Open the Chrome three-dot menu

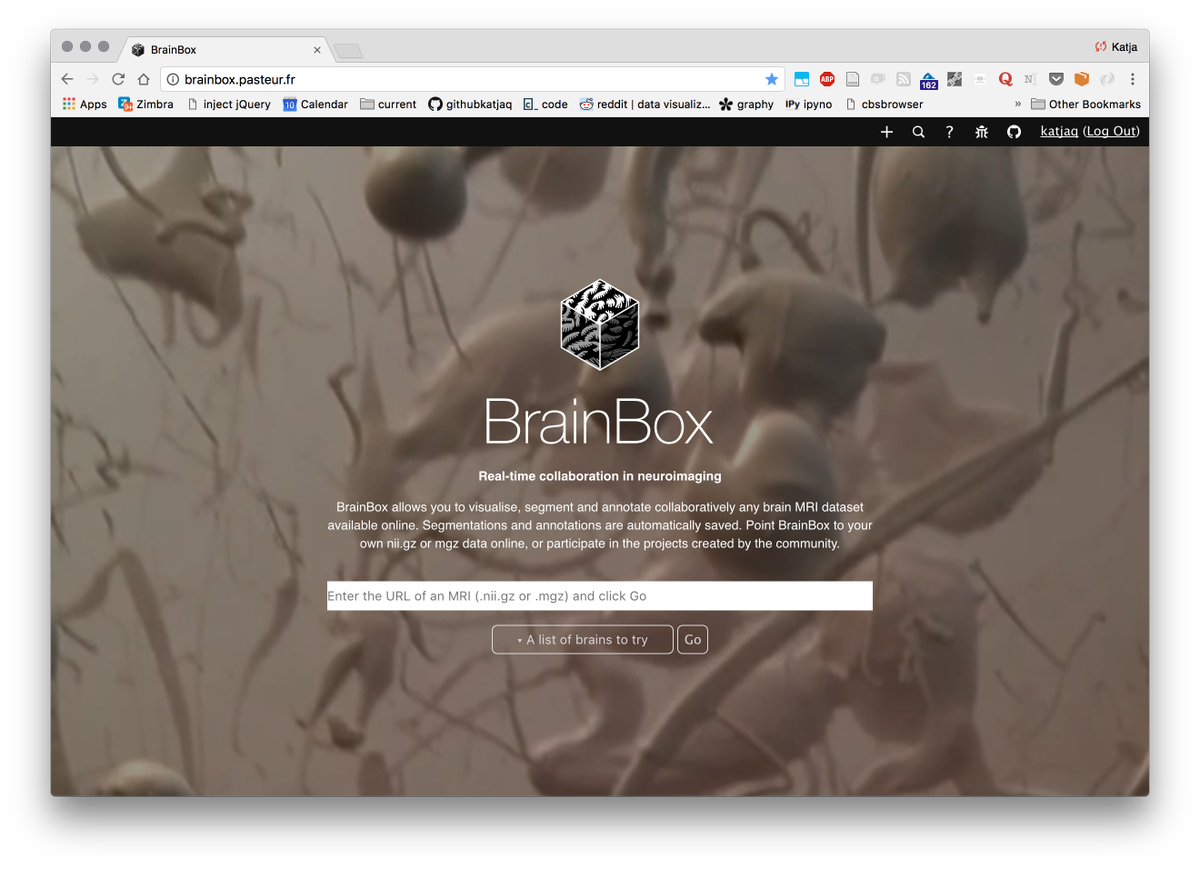pyautogui.click(x=1132, y=79)
